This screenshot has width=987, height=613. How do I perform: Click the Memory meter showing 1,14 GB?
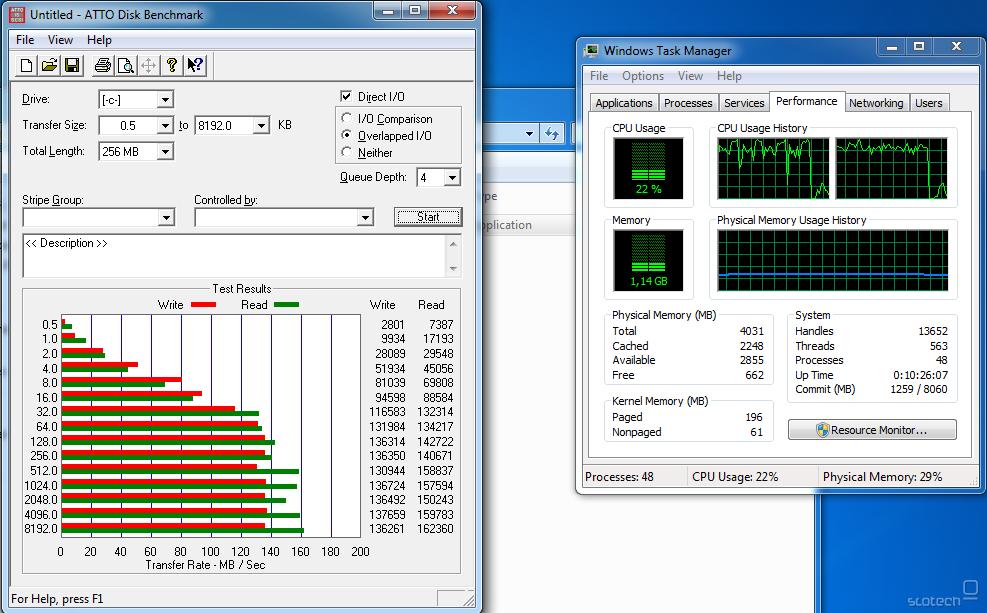pos(648,261)
